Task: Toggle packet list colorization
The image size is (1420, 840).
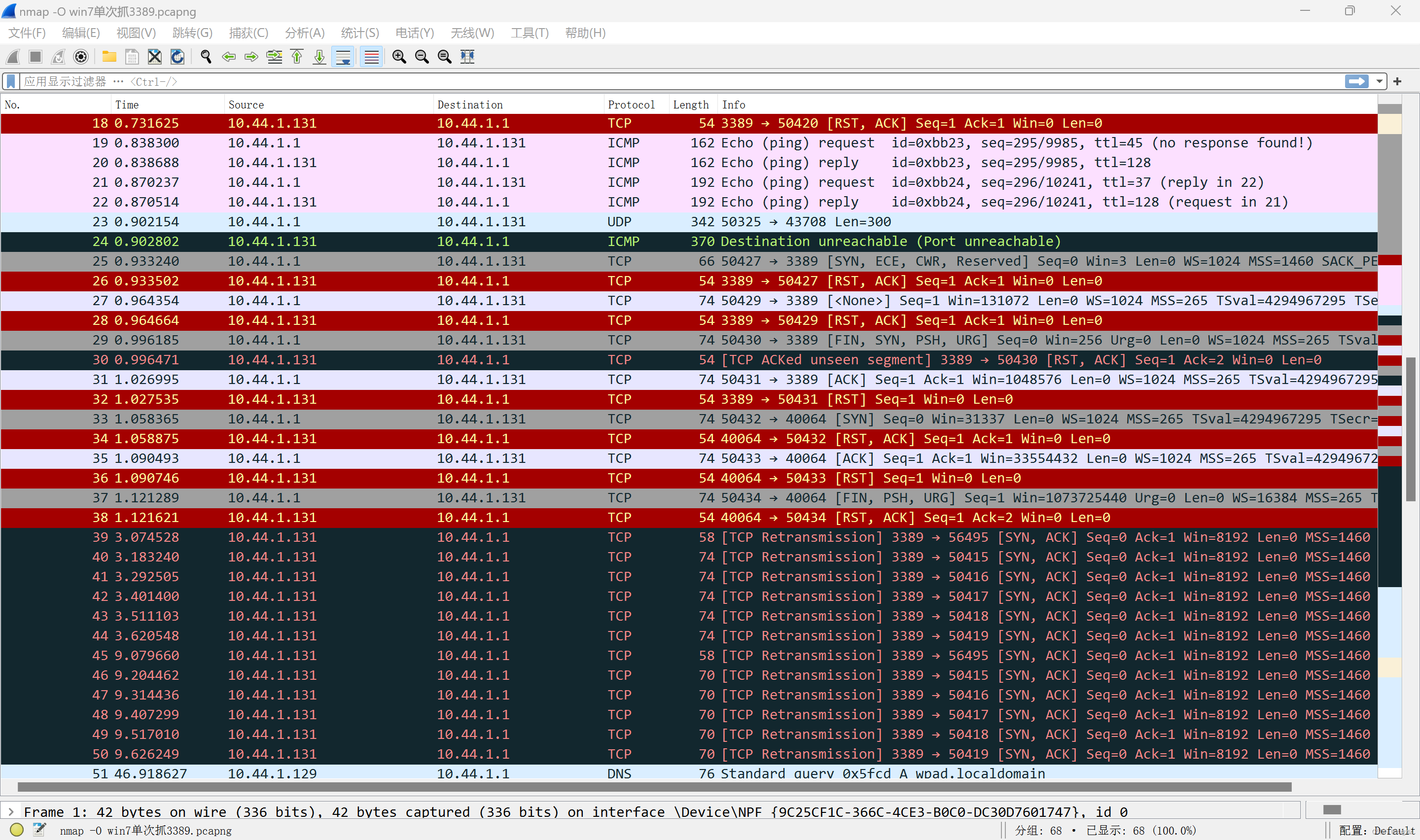Action: pyautogui.click(x=371, y=57)
